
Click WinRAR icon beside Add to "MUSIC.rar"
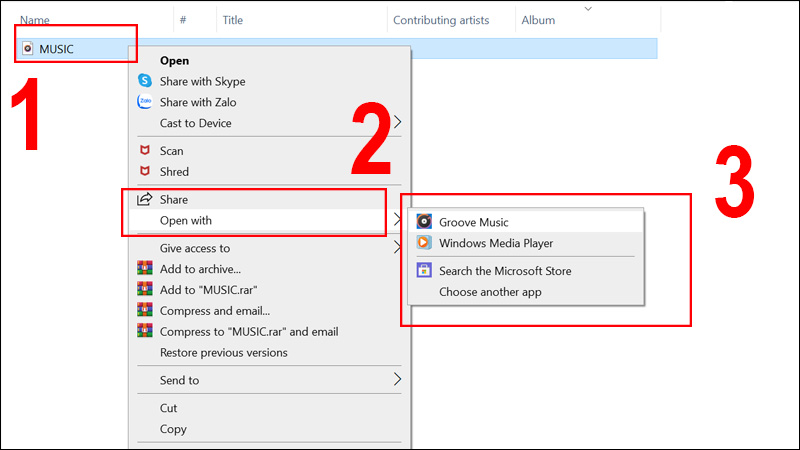coord(145,289)
